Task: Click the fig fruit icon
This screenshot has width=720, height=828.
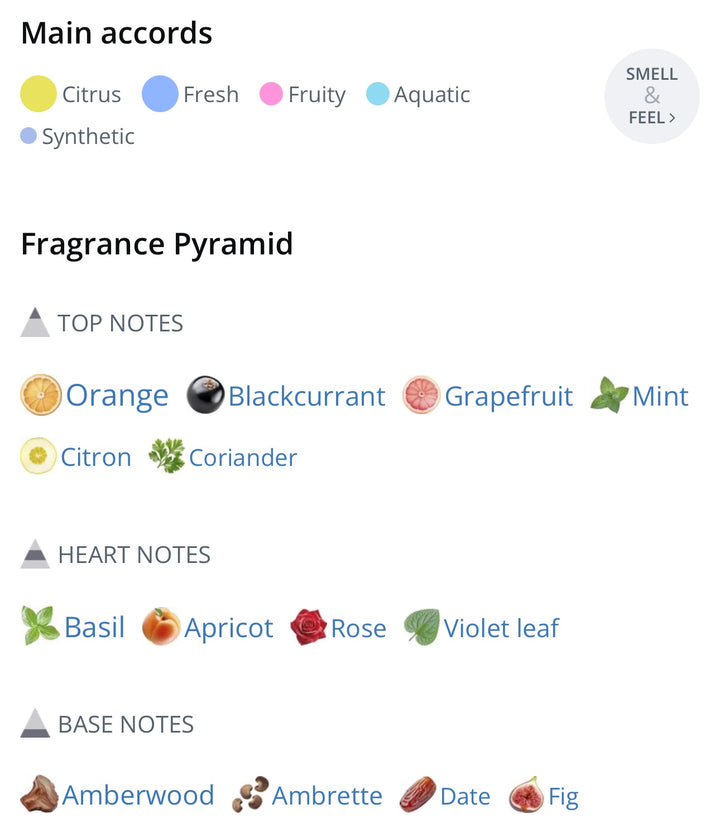Action: (526, 795)
